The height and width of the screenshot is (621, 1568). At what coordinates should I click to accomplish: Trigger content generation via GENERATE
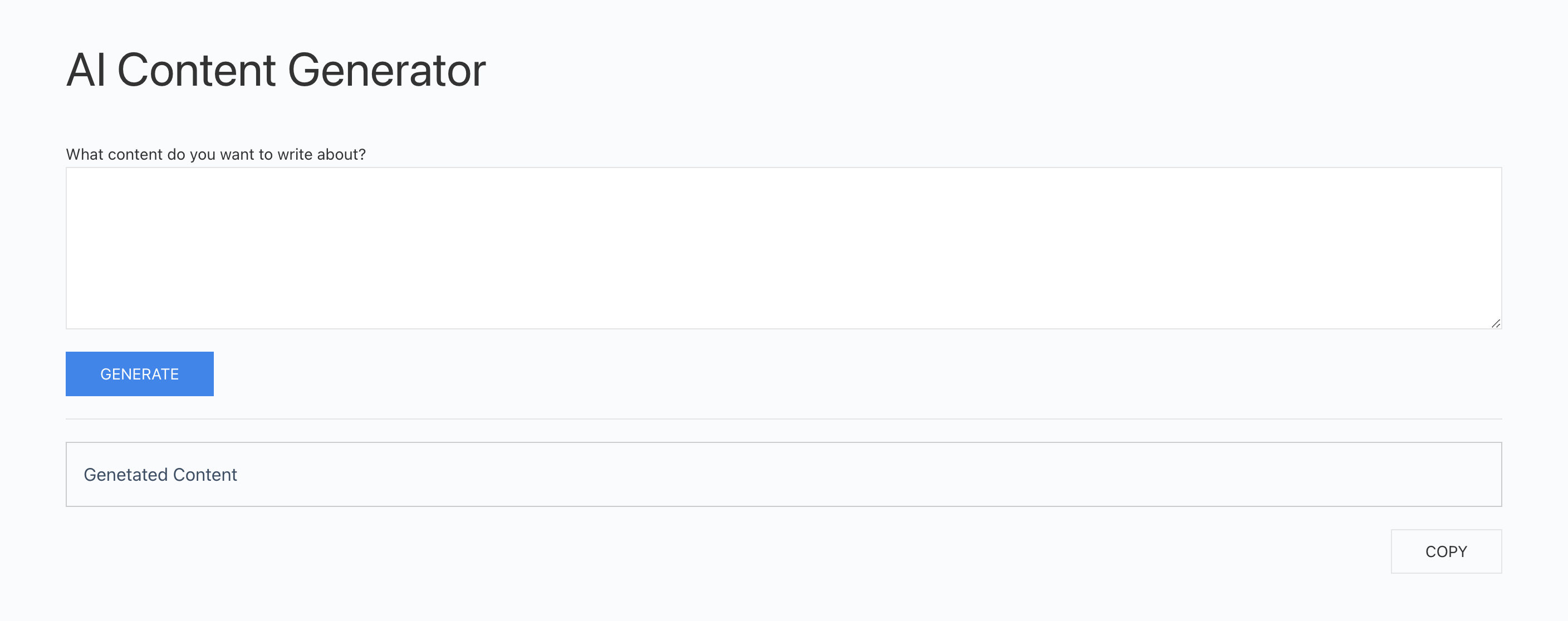click(x=139, y=373)
